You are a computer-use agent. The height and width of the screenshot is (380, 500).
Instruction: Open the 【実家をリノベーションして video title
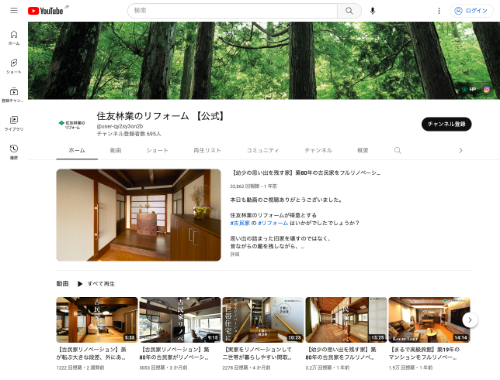pyautogui.click(x=257, y=353)
